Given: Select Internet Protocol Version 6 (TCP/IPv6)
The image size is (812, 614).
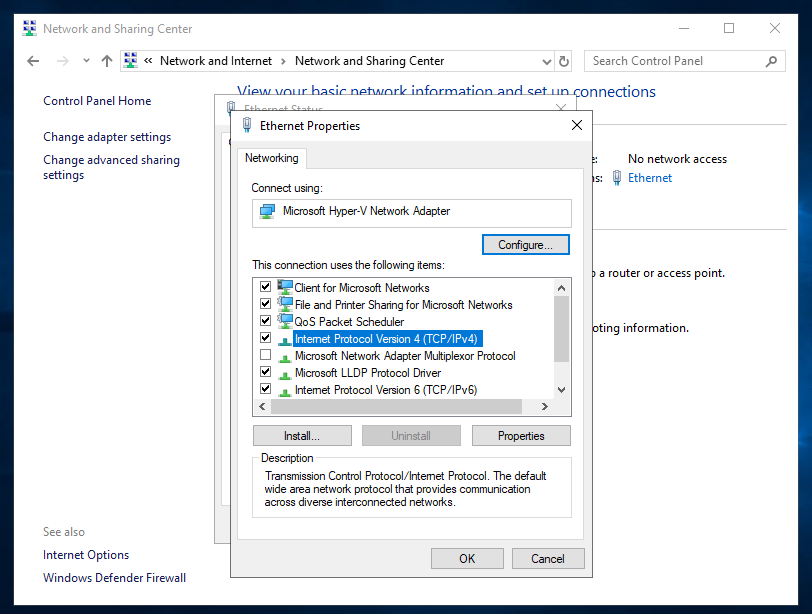Looking at the screenshot, I should [x=386, y=390].
